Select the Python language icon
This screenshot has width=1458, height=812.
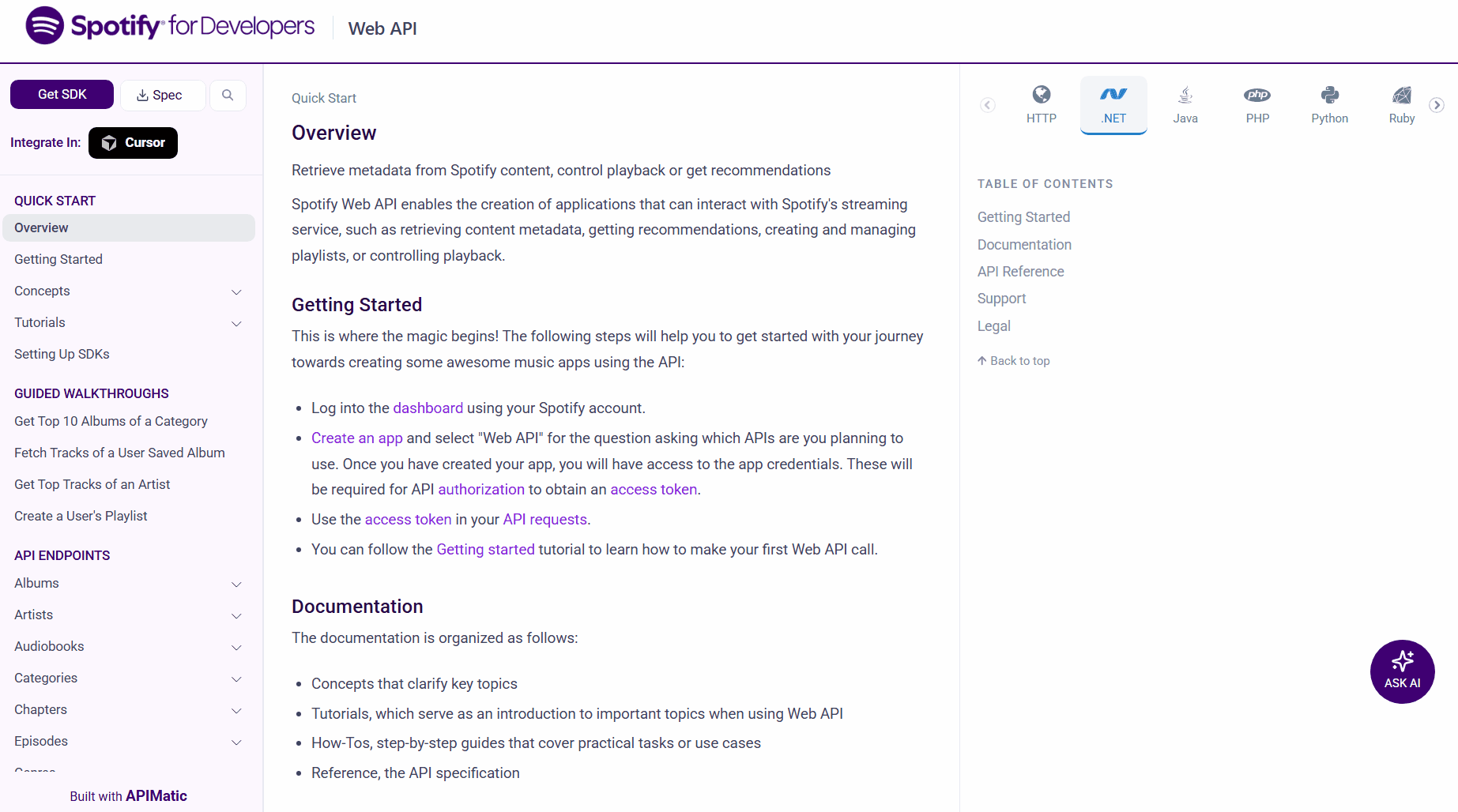[x=1329, y=103]
